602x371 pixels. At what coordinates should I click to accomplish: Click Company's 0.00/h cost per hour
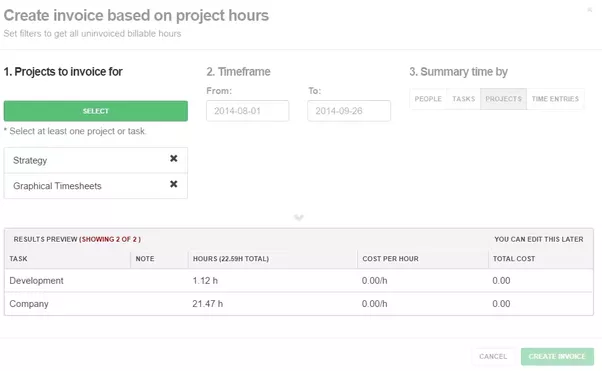(x=374, y=304)
